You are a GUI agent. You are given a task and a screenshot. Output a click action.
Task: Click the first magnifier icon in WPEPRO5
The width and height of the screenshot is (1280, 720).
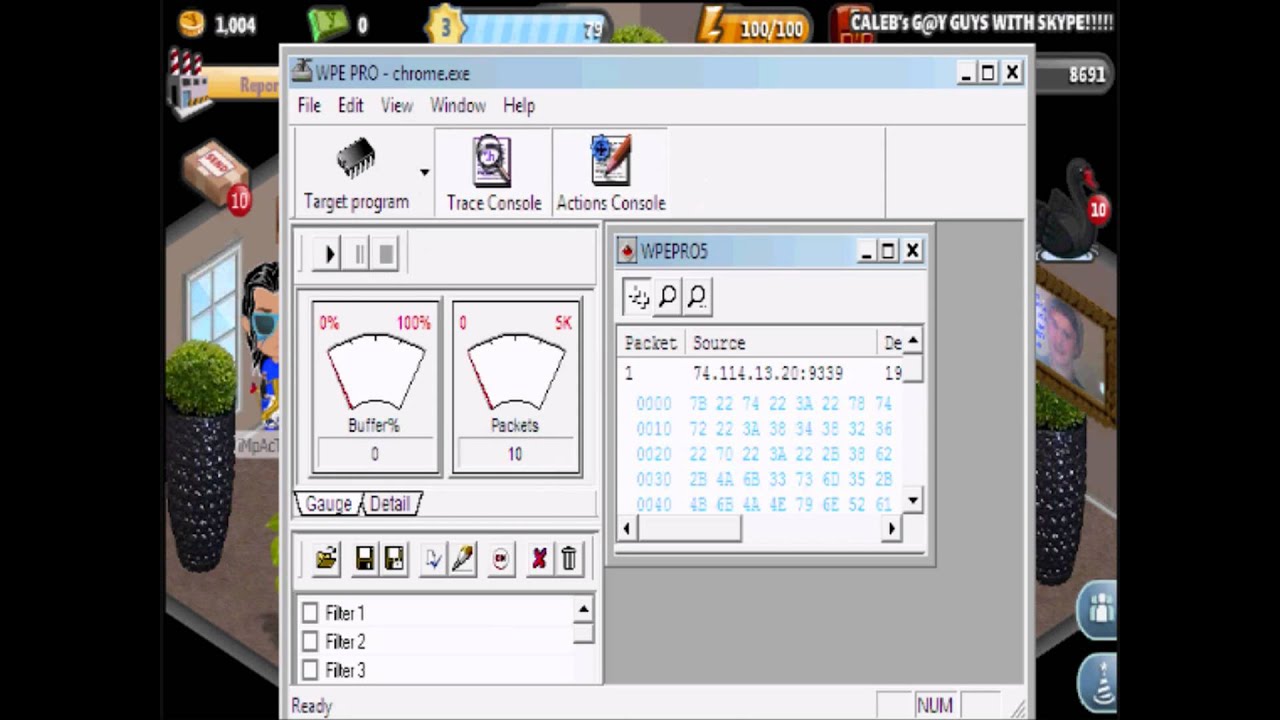coord(668,296)
